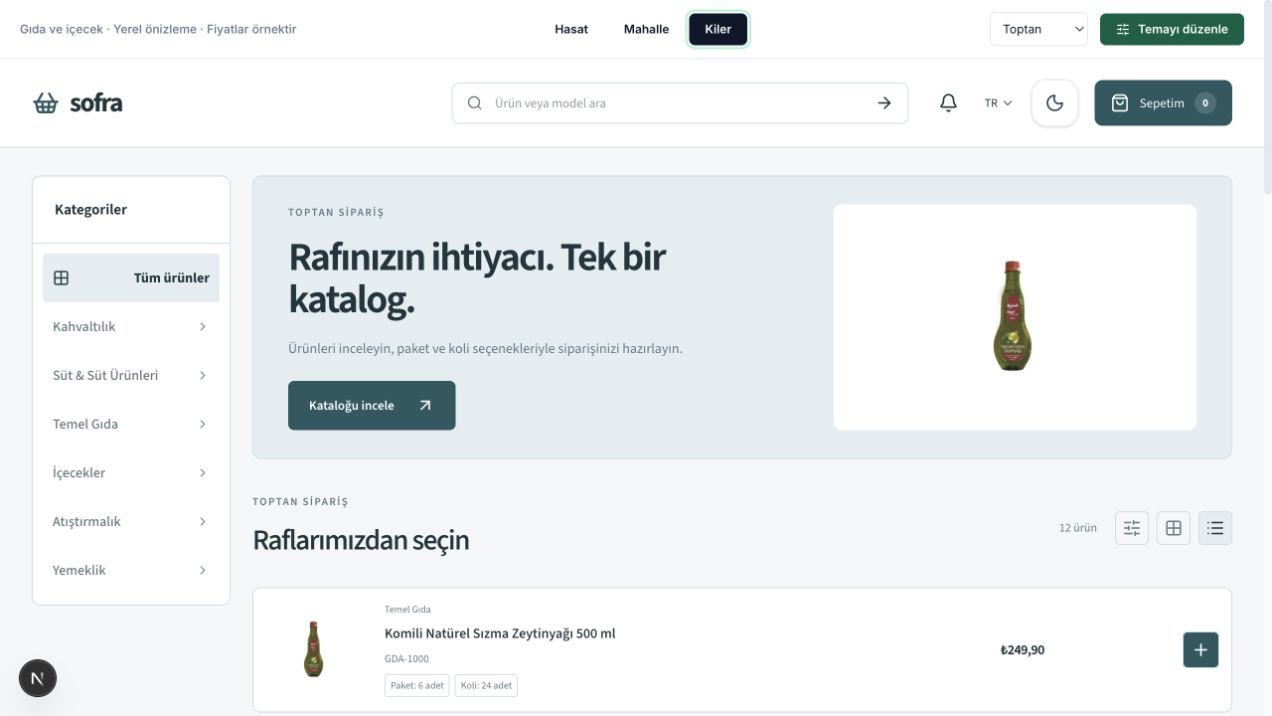Click the 12 ürün count label
This screenshot has width=1272, height=716.
tap(1078, 528)
